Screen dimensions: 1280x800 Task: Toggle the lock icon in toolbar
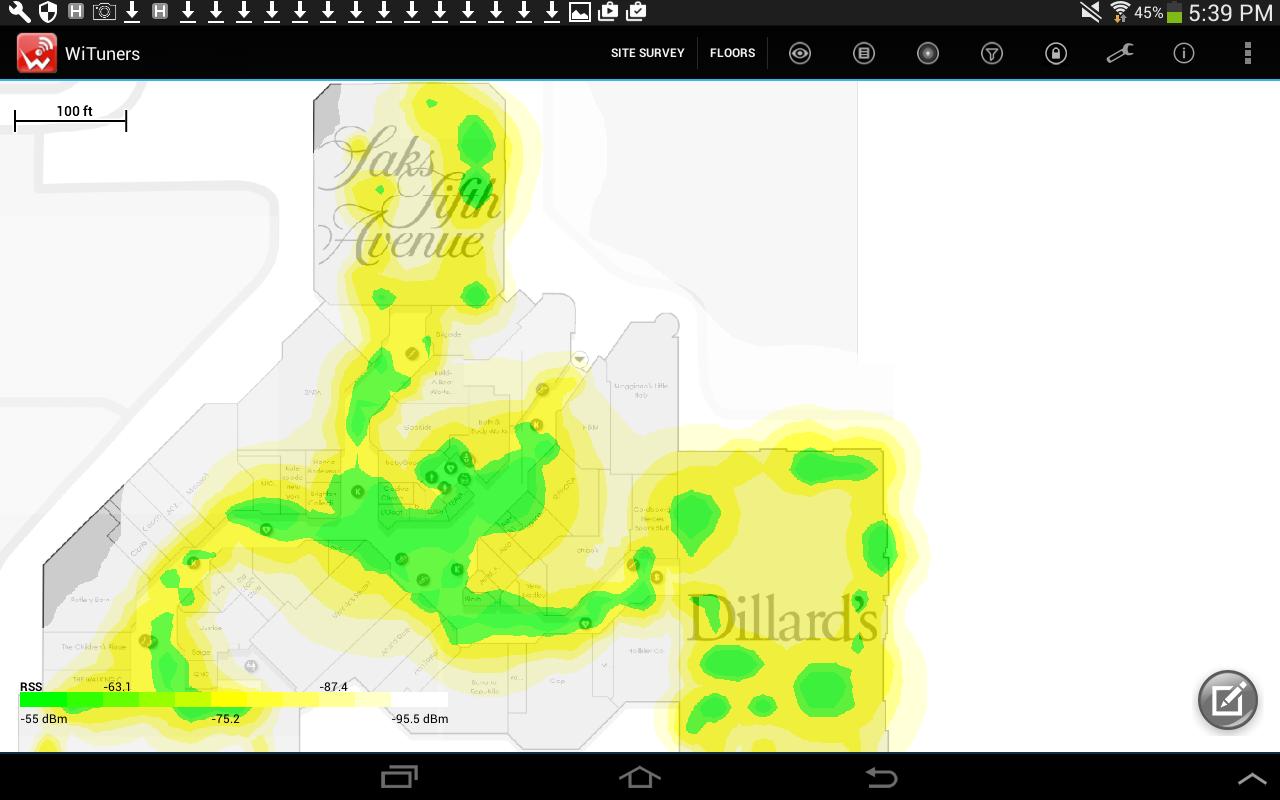(x=1056, y=53)
